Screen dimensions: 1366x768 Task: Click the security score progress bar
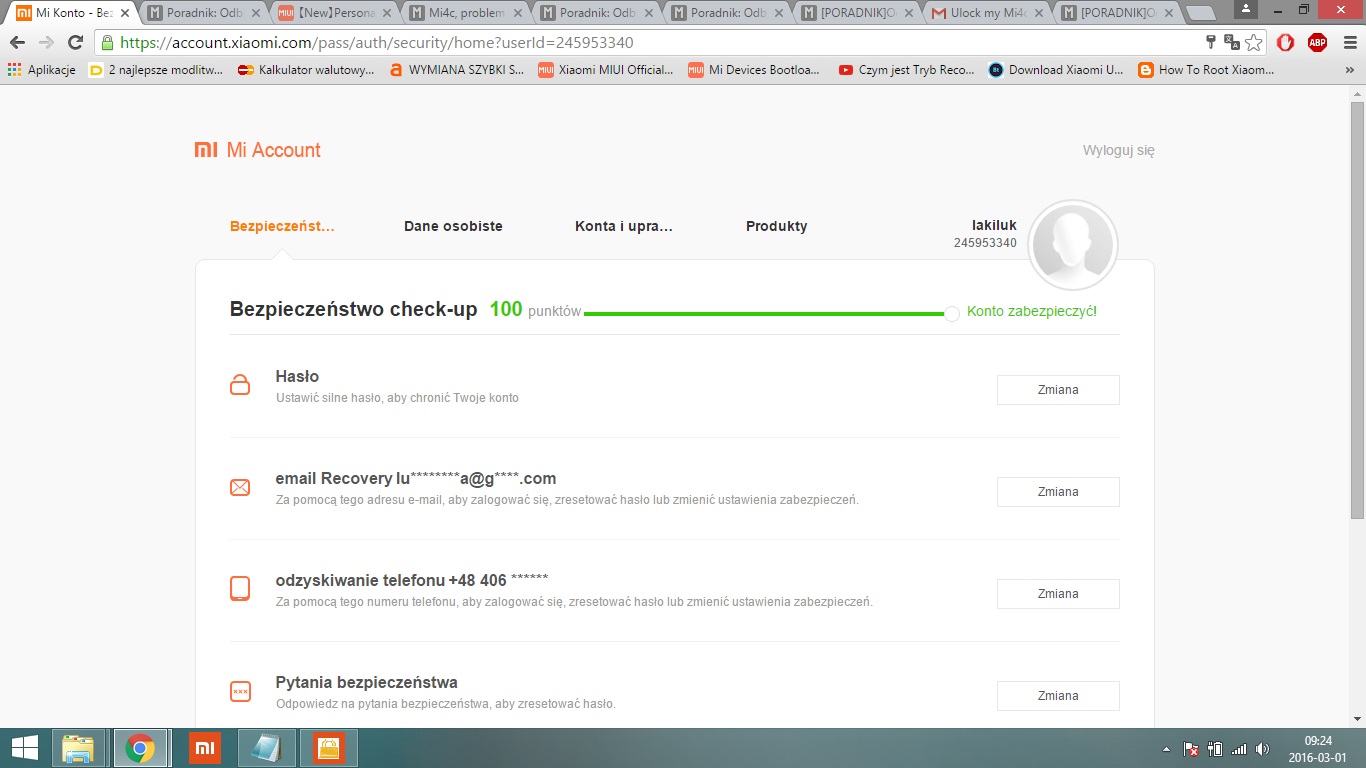(x=764, y=314)
